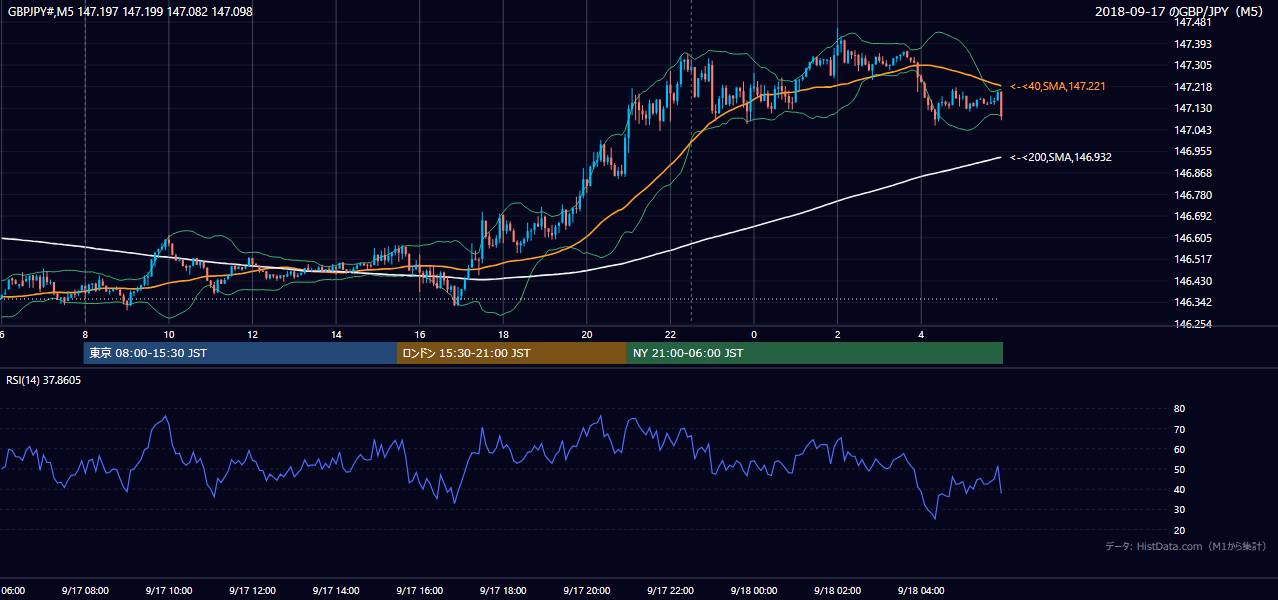Select the ロンドン 15:30-21:00 JST session bar

click(x=512, y=353)
